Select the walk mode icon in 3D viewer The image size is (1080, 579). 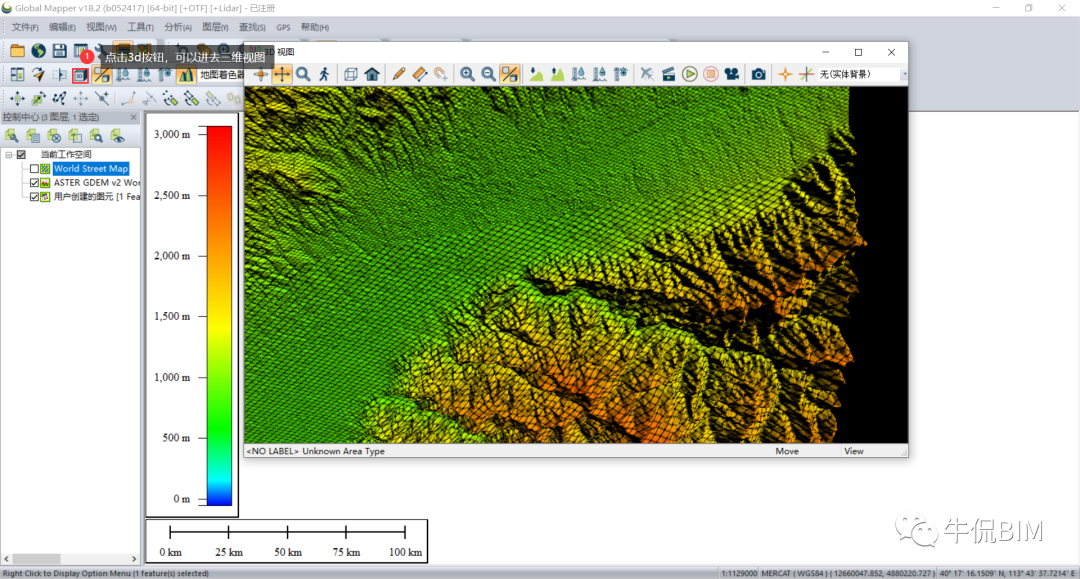pyautogui.click(x=324, y=74)
